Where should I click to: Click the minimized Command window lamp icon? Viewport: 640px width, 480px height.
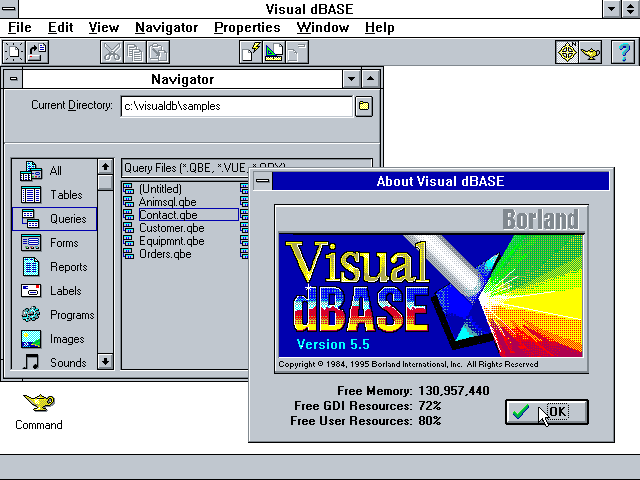tap(39, 402)
